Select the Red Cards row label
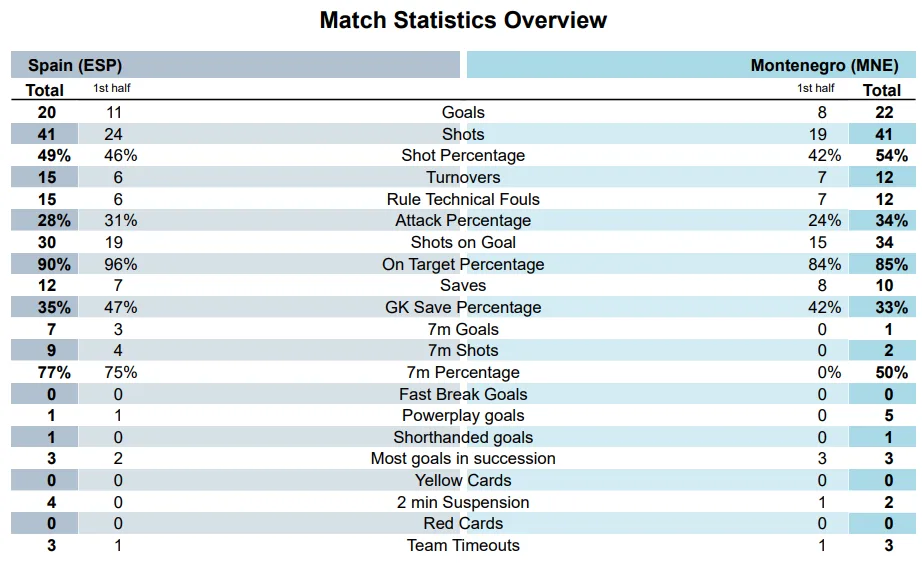 463,524
